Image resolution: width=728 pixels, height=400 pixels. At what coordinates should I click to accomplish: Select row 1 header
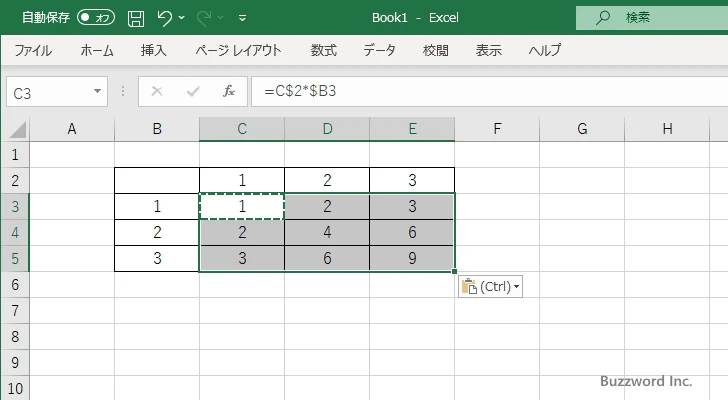[15, 155]
